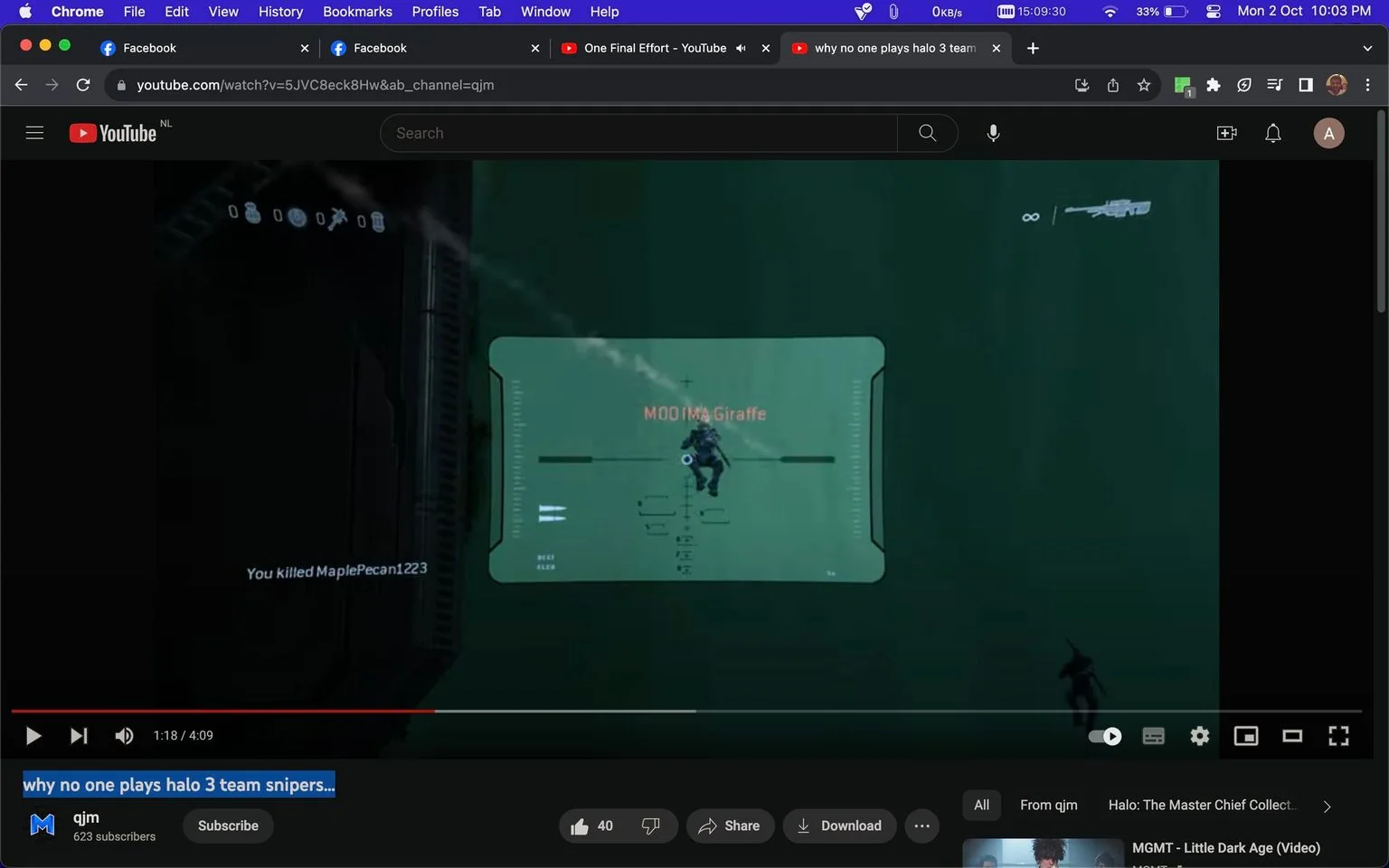Open tab search dropdown arrow
This screenshot has height=868, width=1389.
click(x=1367, y=48)
